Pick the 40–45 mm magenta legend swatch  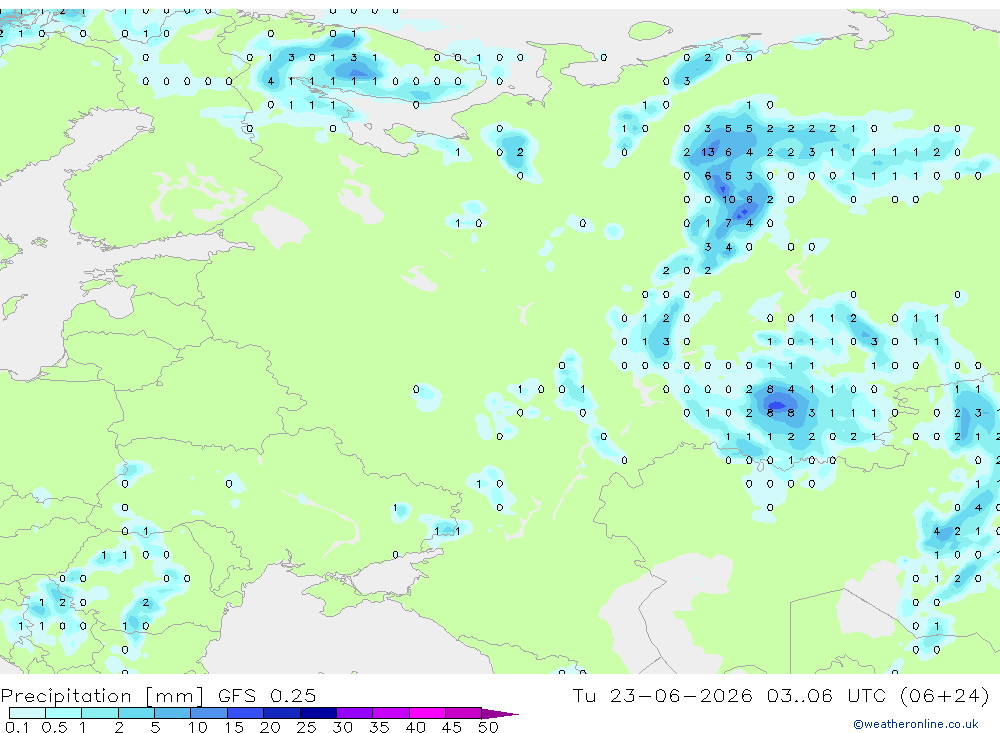pos(427,713)
